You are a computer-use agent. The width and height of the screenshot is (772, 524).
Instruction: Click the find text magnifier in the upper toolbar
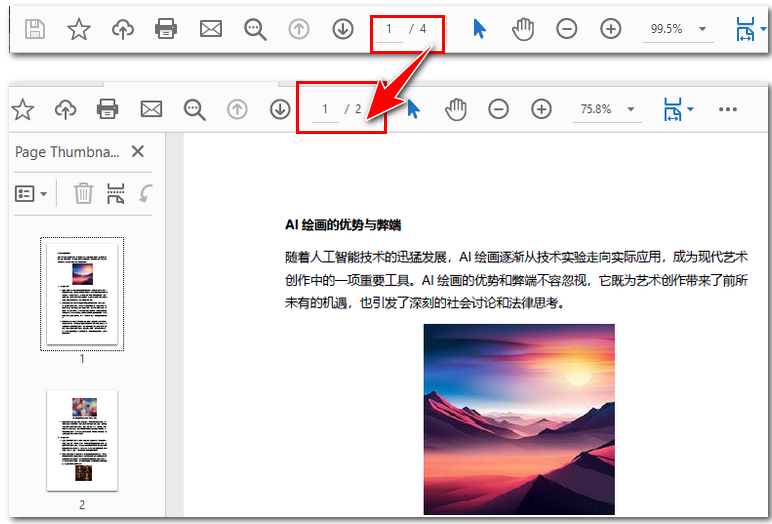coord(255,30)
